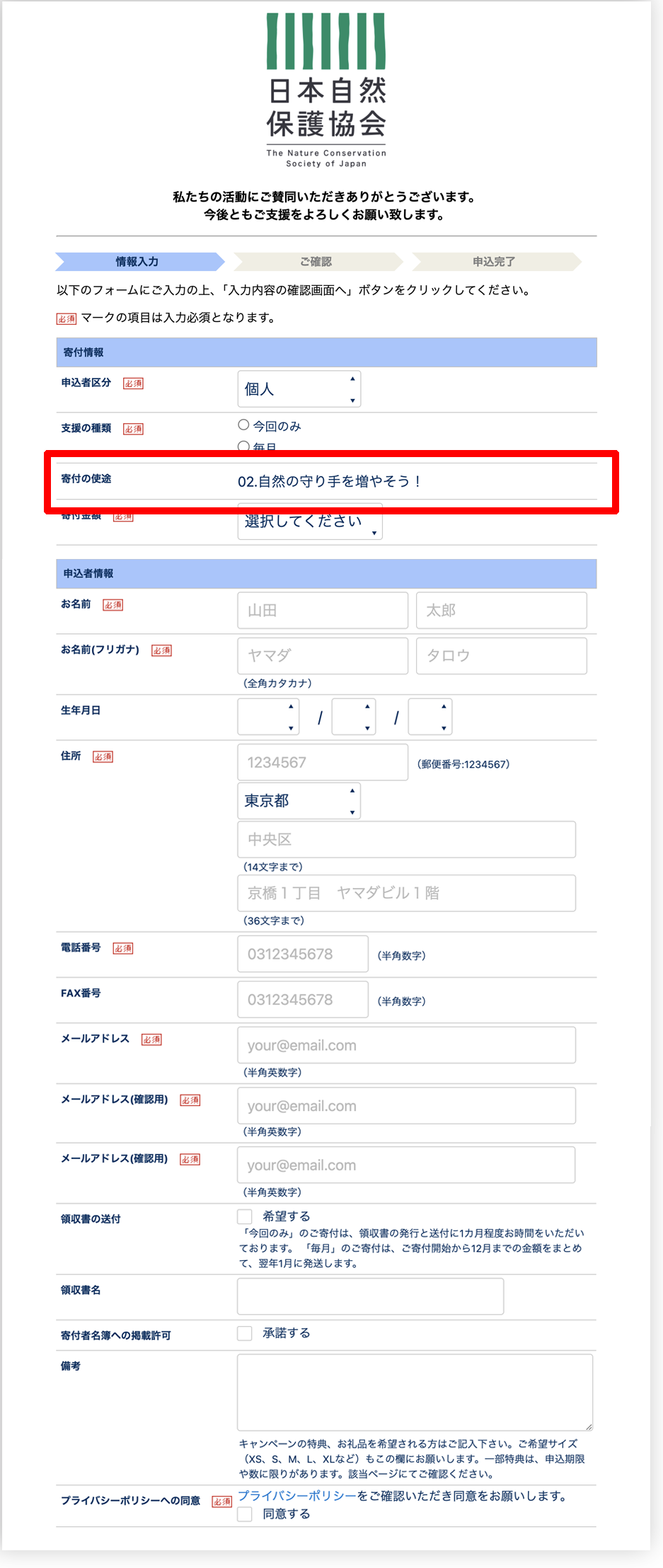The height and width of the screenshot is (1568, 663).
Task: Click the 必須 badge beside プライバシーポリシーへの同意
Action: pyautogui.click(x=222, y=1502)
